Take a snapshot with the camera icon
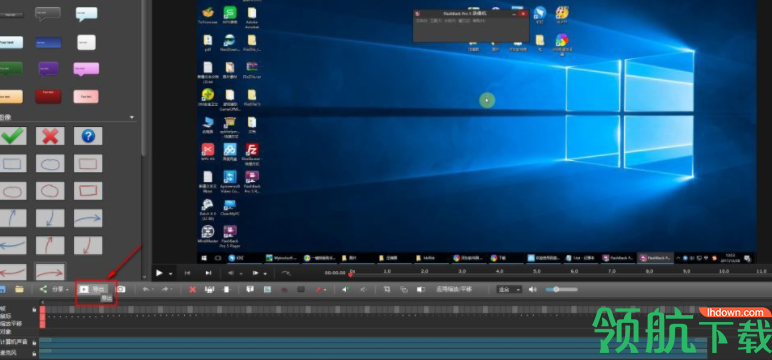The height and width of the screenshot is (360, 772). (x=121, y=289)
